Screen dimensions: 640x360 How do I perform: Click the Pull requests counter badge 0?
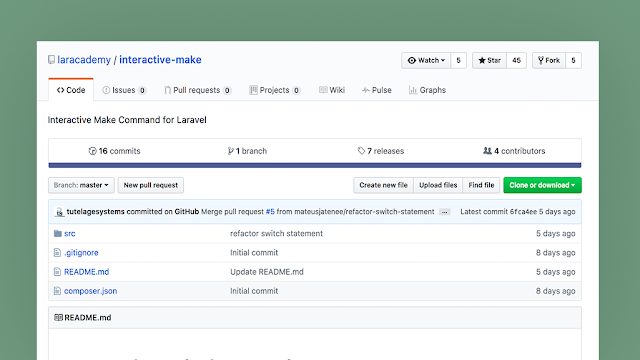[x=227, y=90]
